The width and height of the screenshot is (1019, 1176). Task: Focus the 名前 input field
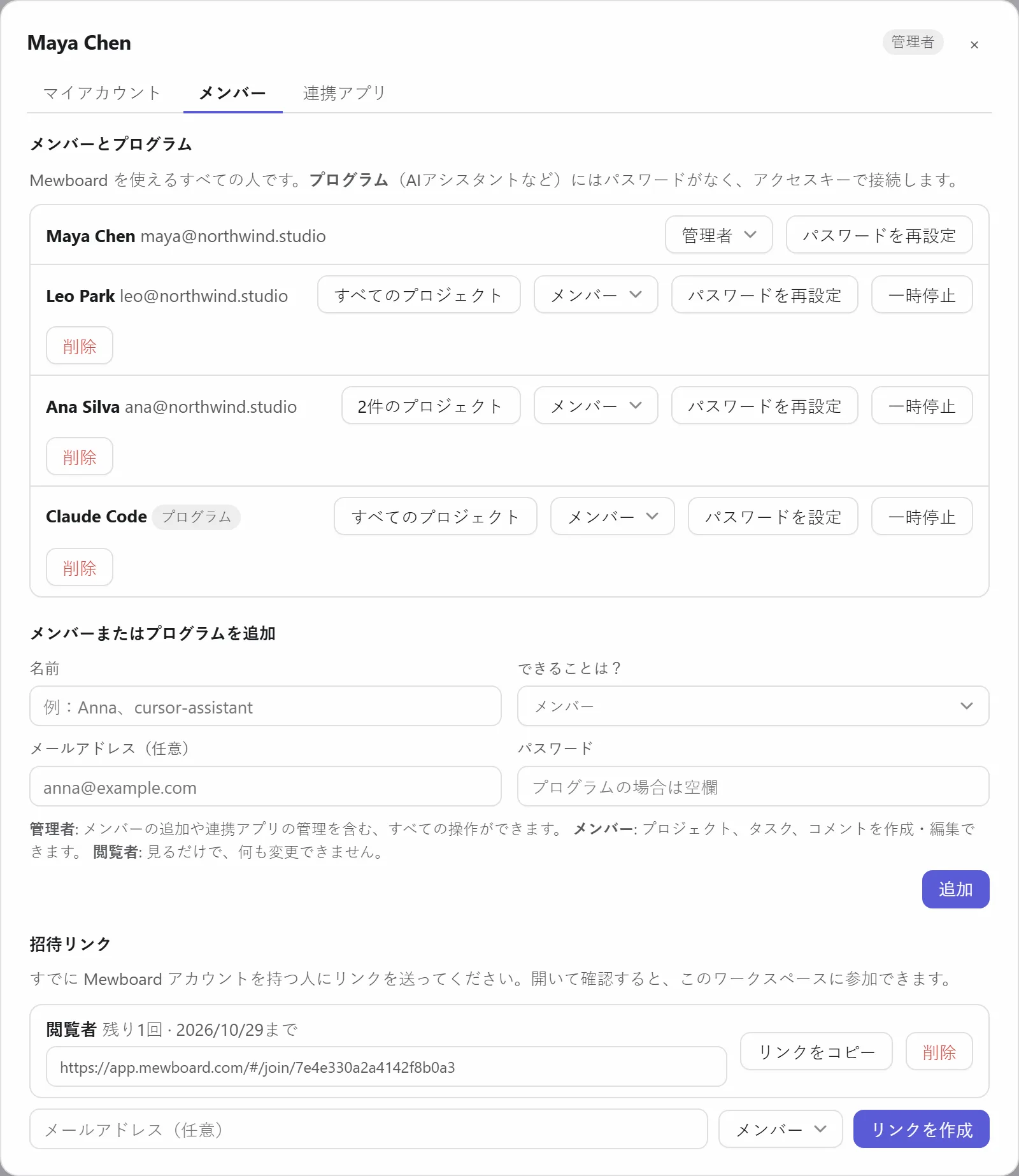(x=266, y=706)
